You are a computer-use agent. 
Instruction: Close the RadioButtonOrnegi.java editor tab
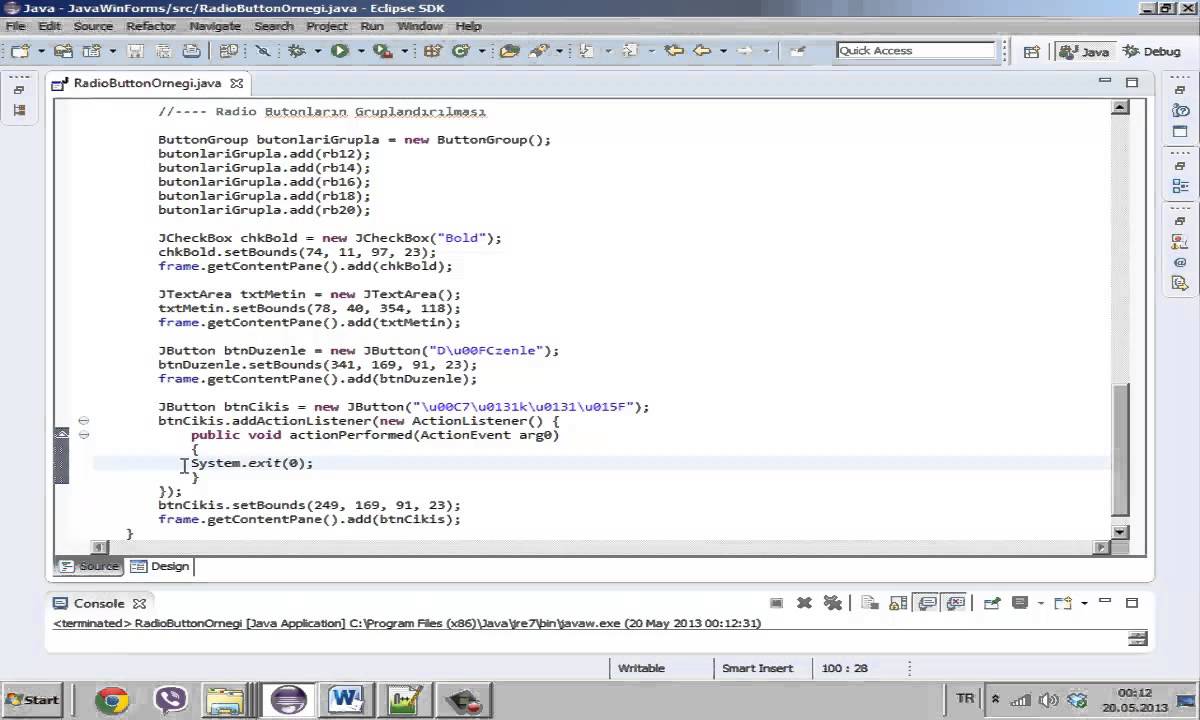click(x=236, y=84)
